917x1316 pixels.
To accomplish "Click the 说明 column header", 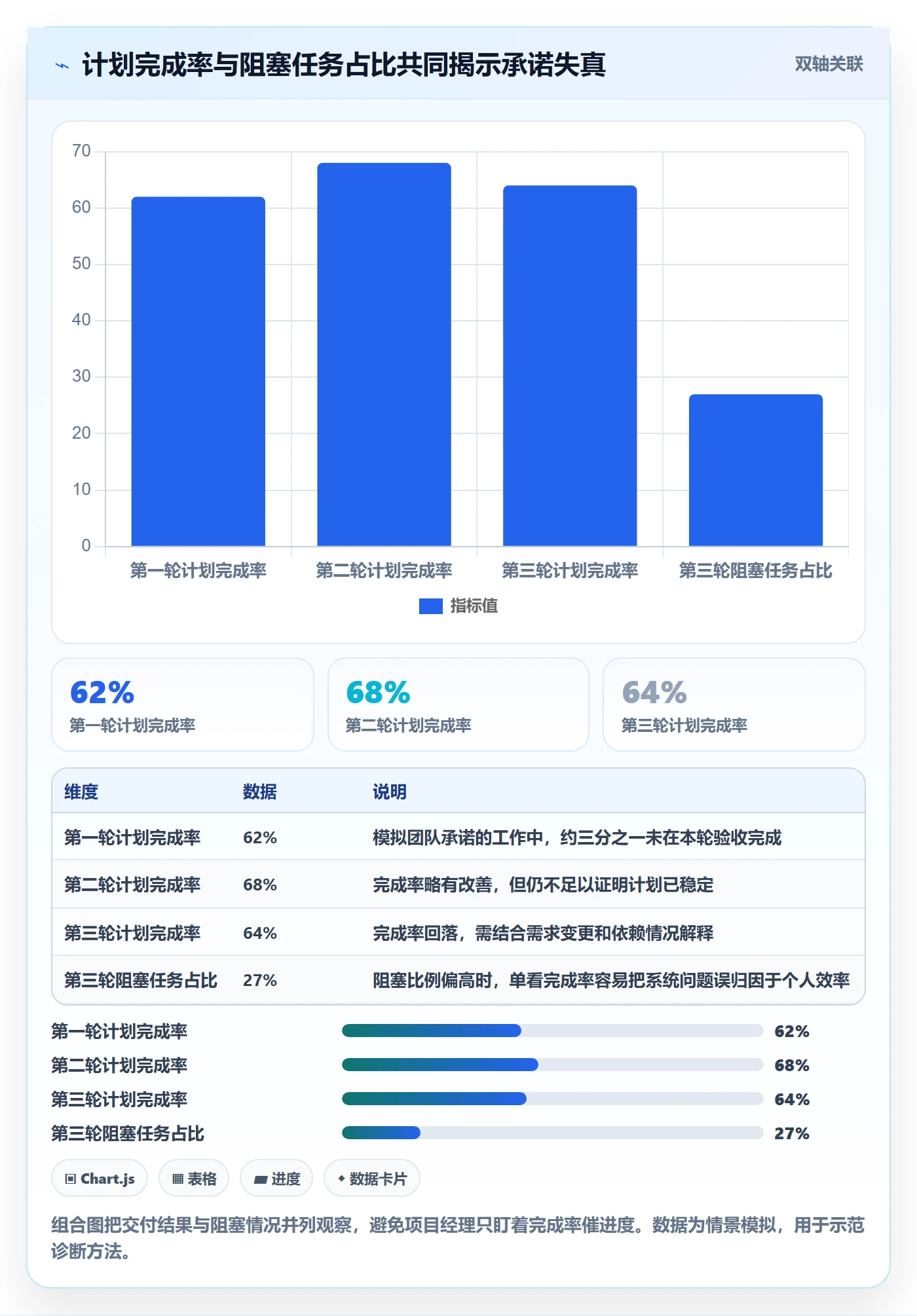I will tap(390, 792).
